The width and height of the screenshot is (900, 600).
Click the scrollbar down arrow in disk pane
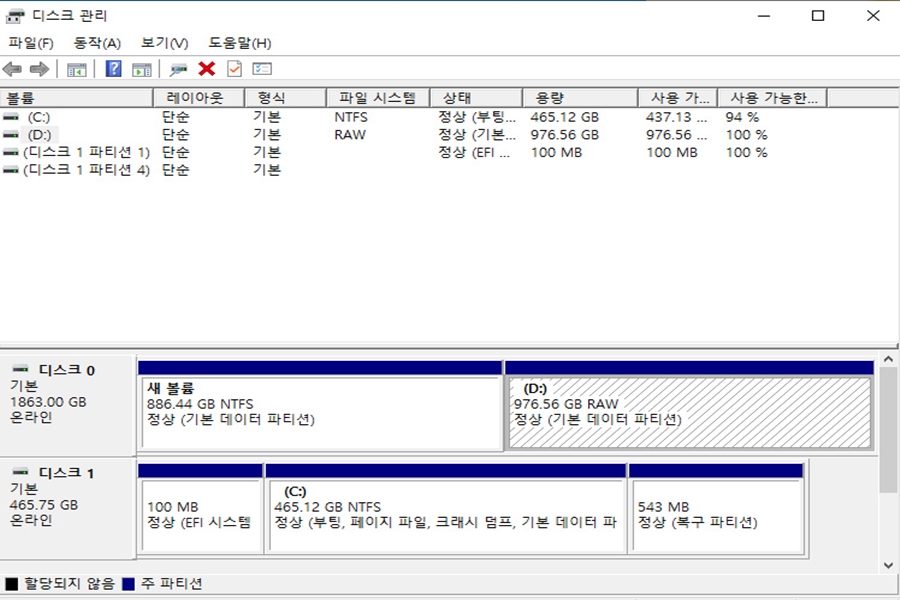click(x=888, y=566)
